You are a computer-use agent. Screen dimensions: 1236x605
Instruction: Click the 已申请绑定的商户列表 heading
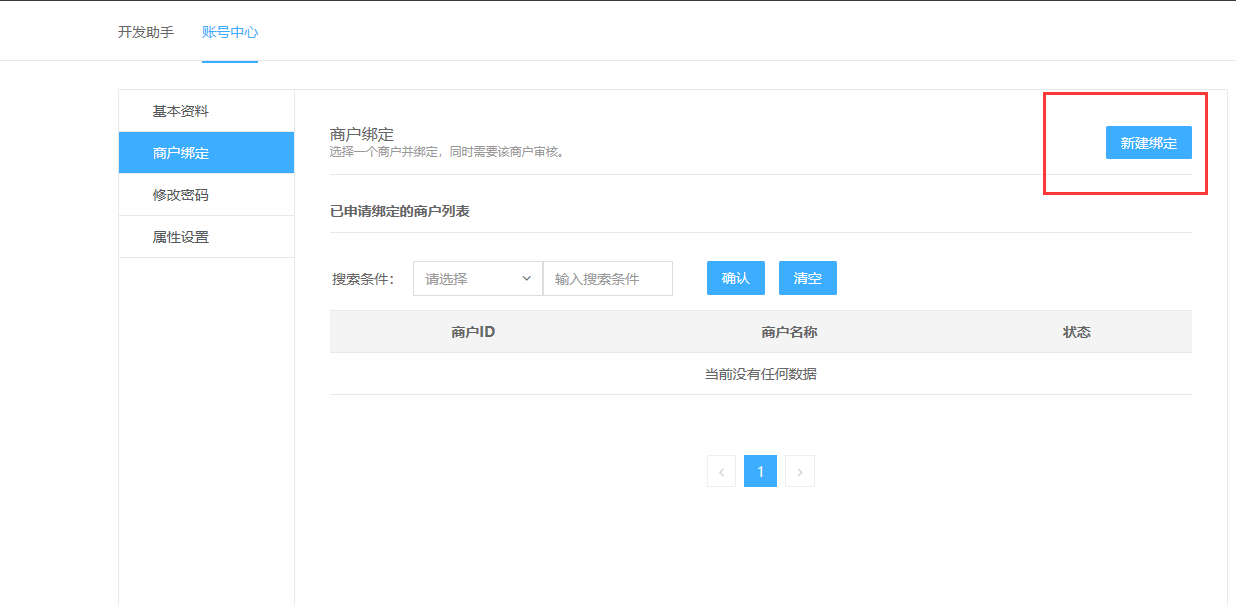pyautogui.click(x=400, y=211)
